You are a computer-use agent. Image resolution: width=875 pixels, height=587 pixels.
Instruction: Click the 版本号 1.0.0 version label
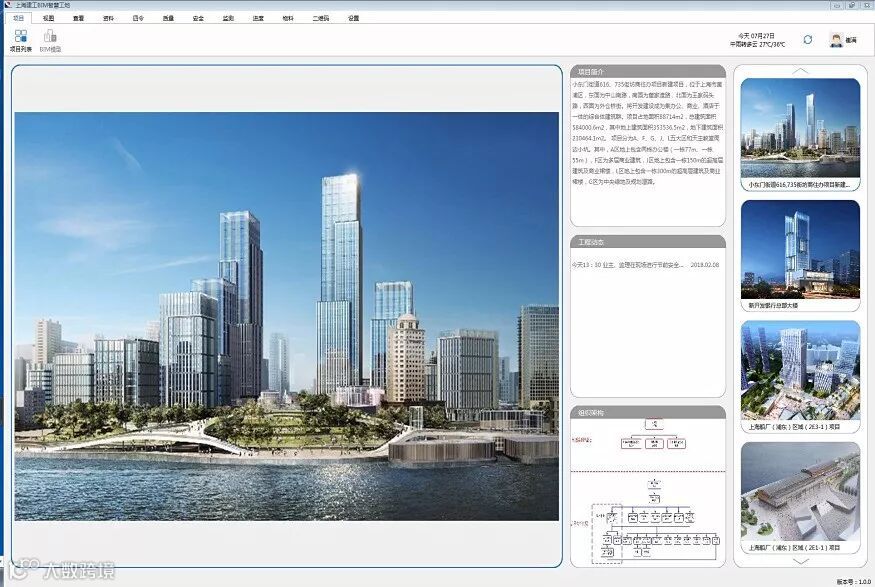click(x=854, y=581)
